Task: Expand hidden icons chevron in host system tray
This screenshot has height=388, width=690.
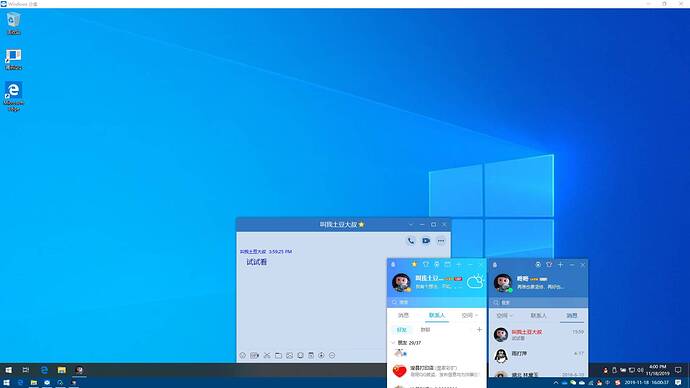Action: pos(556,383)
